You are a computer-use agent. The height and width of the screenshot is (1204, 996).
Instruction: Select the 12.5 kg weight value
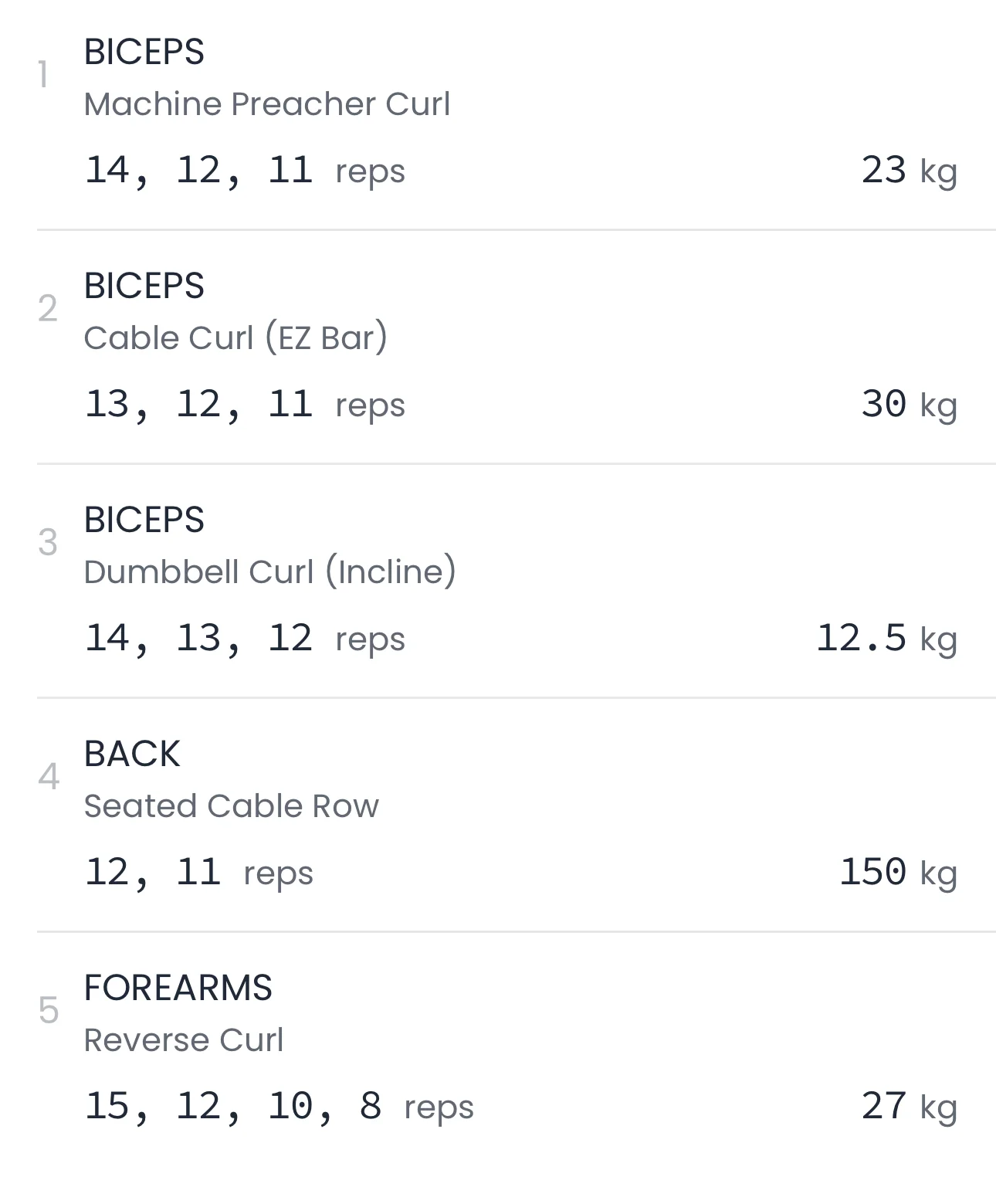tap(886, 639)
